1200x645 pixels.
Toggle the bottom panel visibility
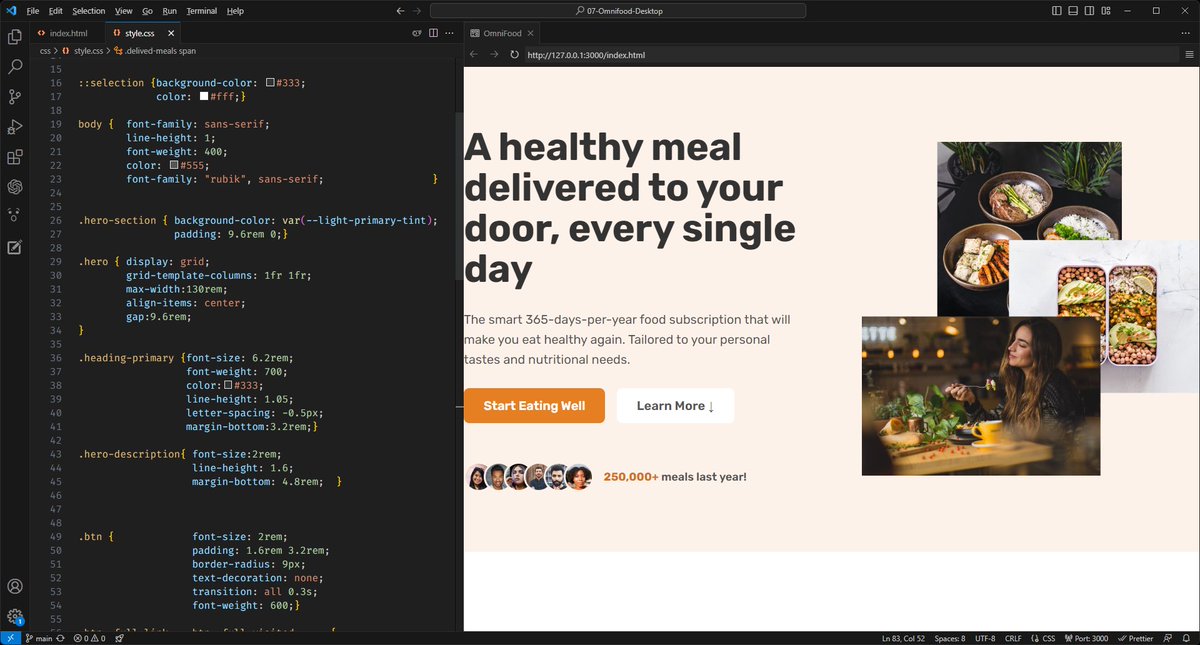point(1074,11)
